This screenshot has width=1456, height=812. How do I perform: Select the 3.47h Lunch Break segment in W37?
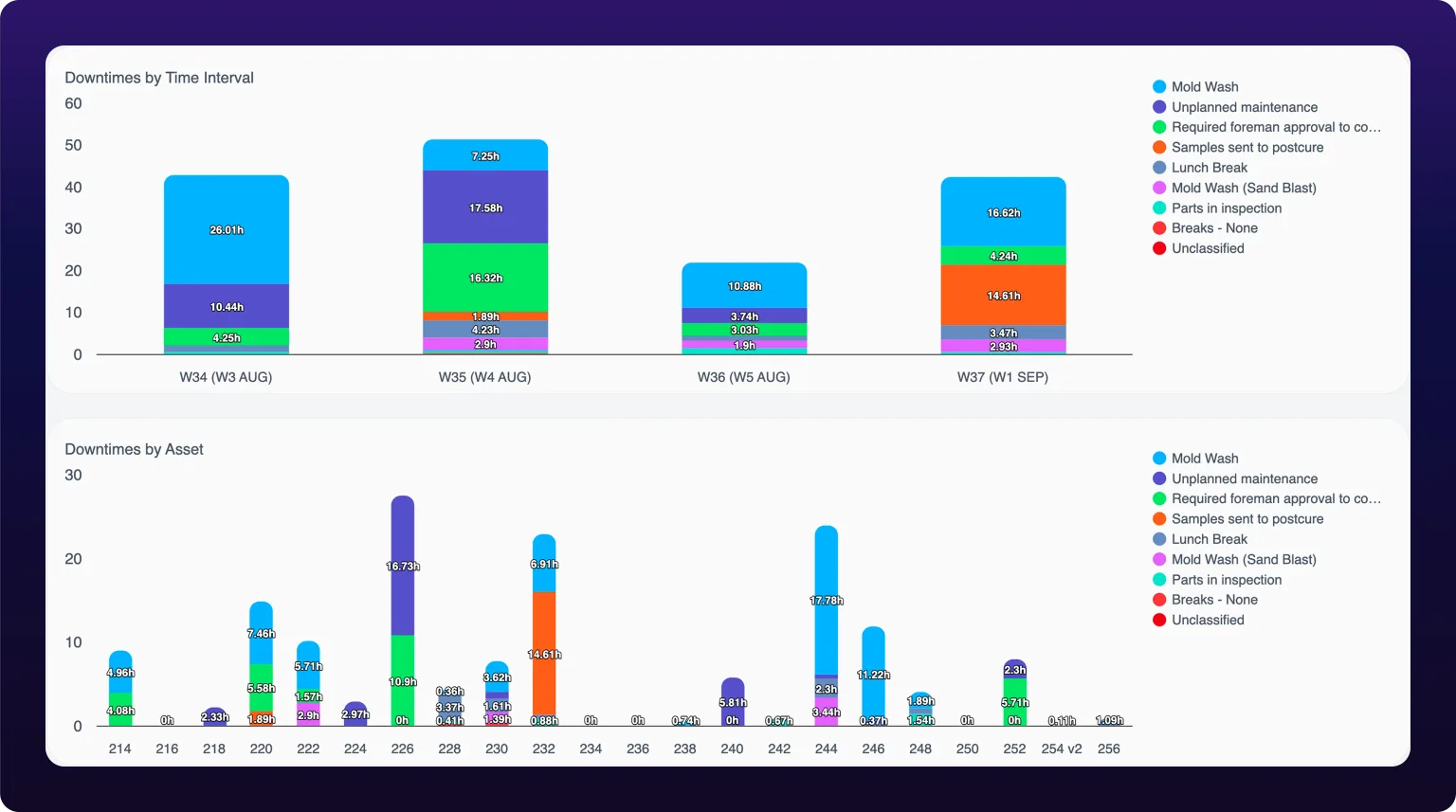1003,333
